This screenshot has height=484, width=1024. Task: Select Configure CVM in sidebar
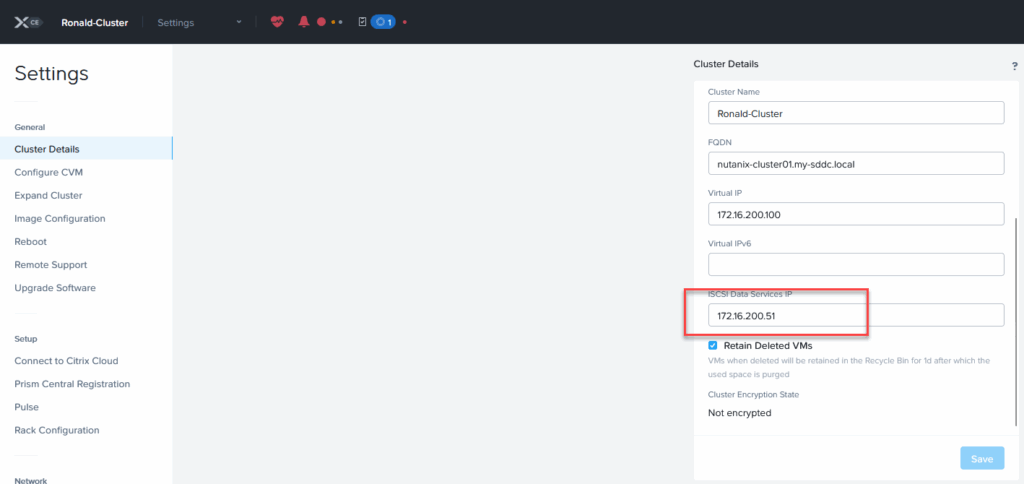48,172
